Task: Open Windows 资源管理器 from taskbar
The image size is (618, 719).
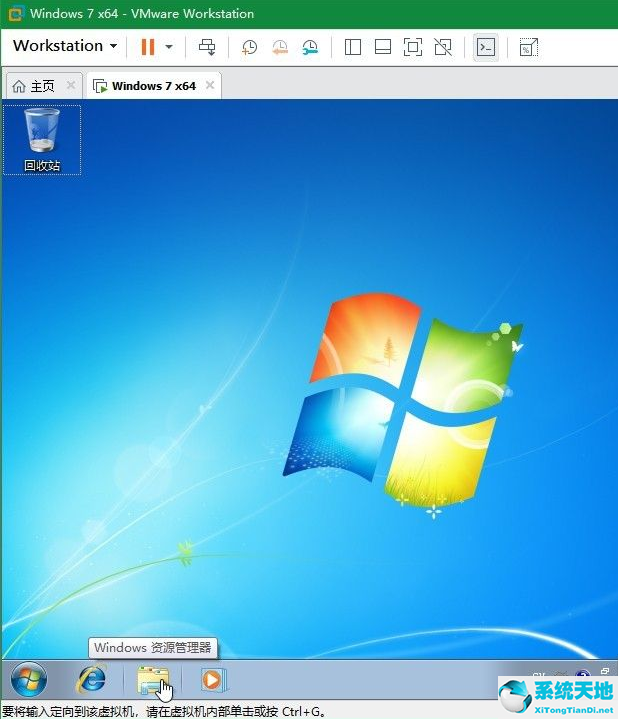Action: (x=153, y=680)
